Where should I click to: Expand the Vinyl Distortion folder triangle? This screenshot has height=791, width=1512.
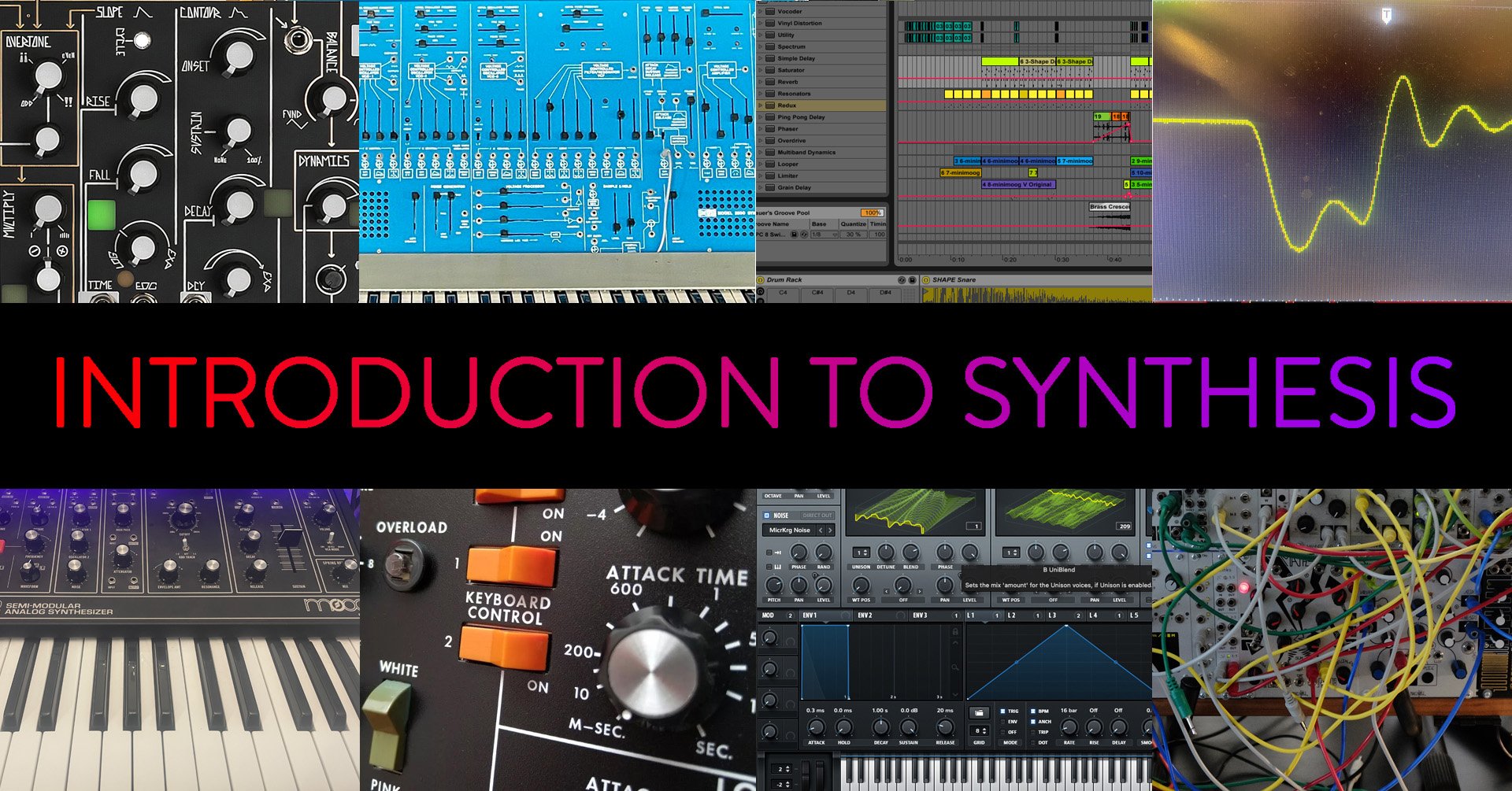tap(761, 24)
